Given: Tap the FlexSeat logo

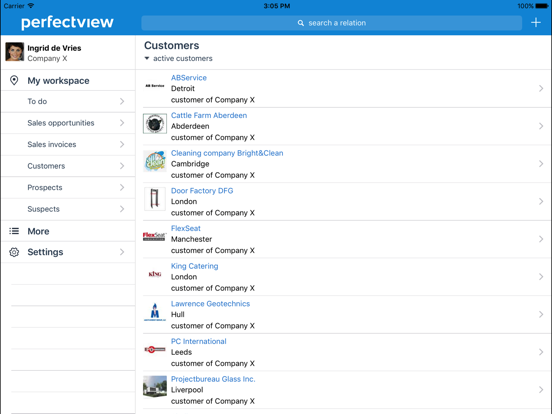Looking at the screenshot, I should tap(154, 236).
